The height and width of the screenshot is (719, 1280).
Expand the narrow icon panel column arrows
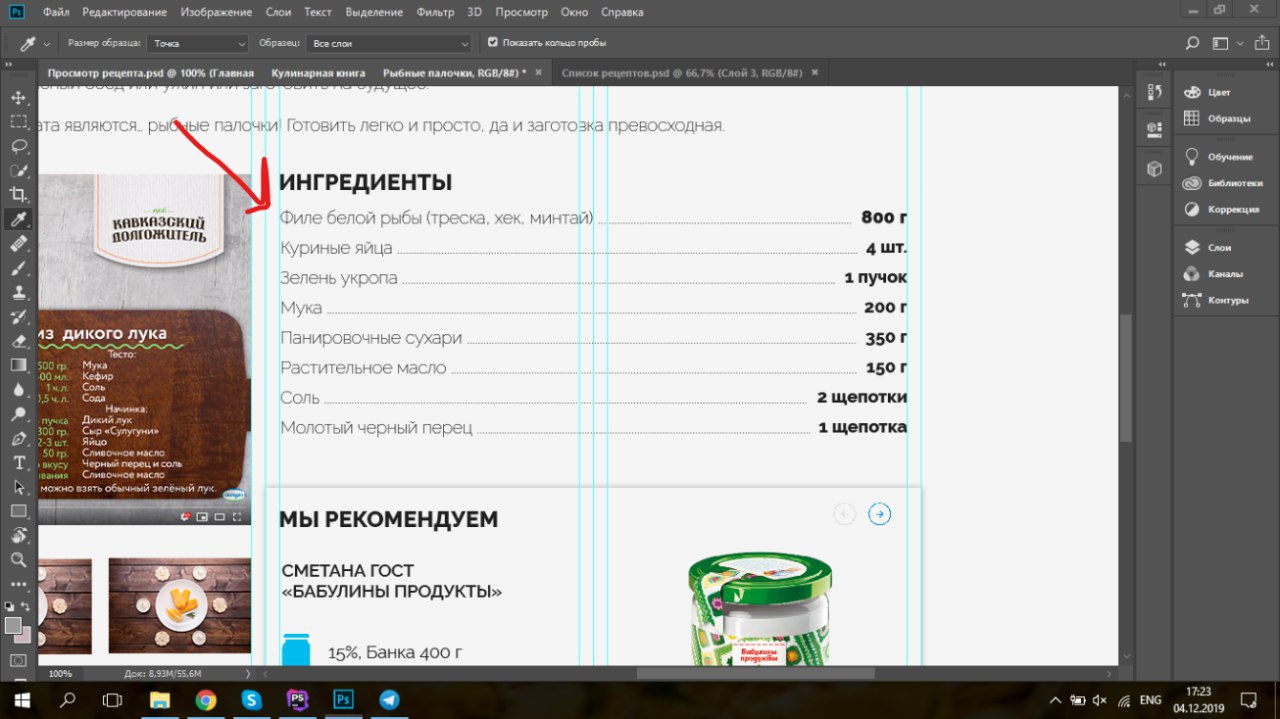tap(1161, 64)
